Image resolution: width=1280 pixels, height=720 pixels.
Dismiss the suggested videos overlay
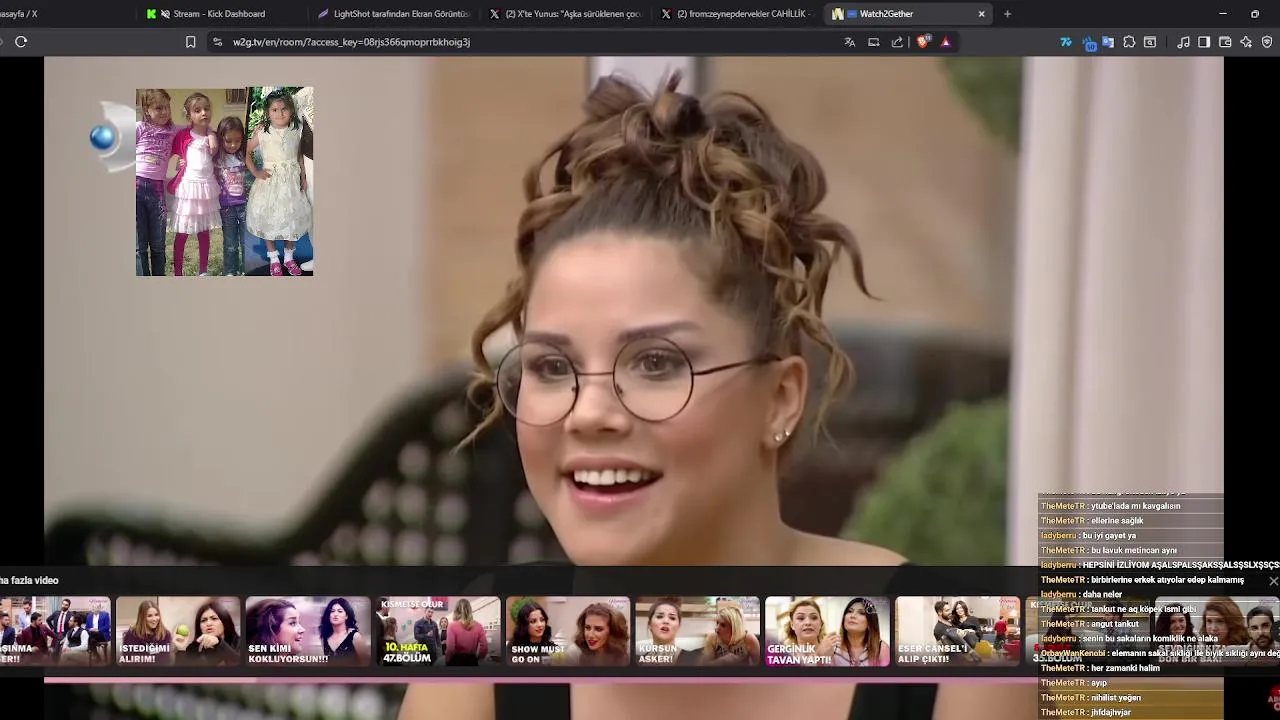coord(1273,581)
